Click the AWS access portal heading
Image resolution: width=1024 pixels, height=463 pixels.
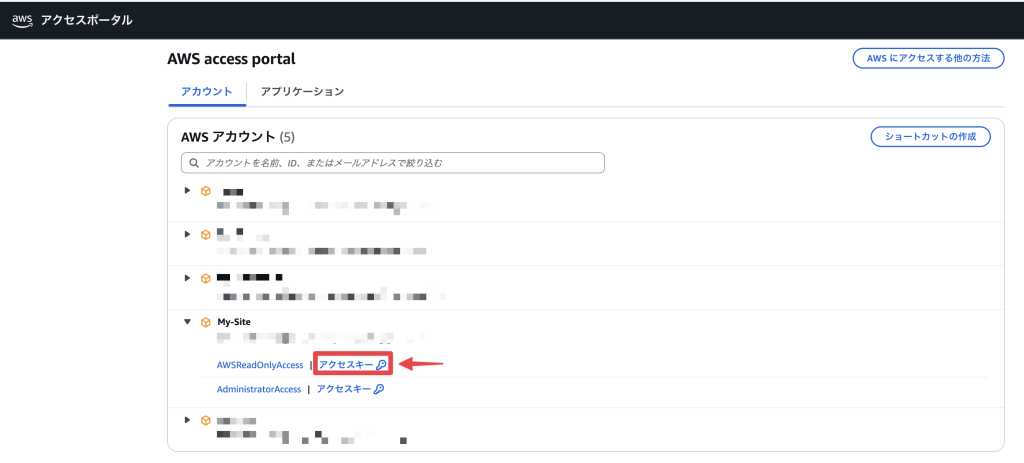pyautogui.click(x=231, y=59)
